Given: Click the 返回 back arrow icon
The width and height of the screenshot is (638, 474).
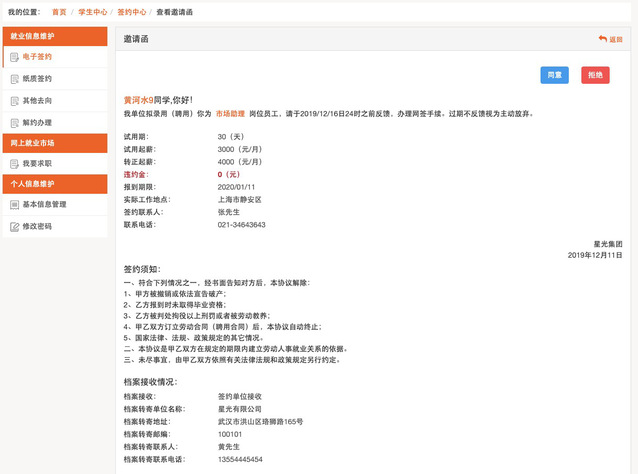Looking at the screenshot, I should click(x=601, y=39).
